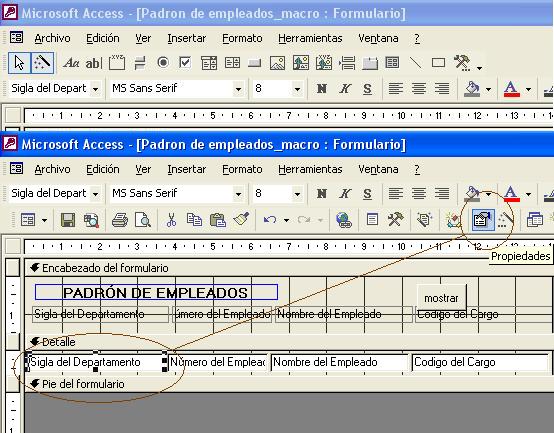Open Insertar menu in lower window
This screenshot has height=433, width=554.
tap(187, 169)
